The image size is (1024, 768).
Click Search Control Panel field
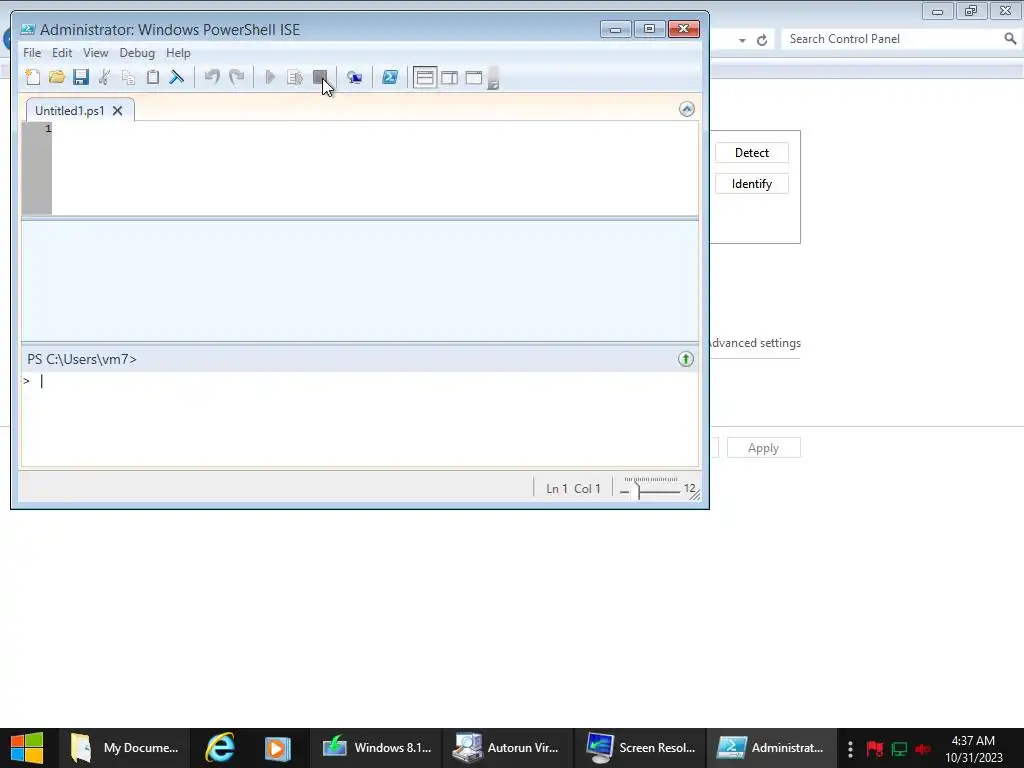(891, 39)
